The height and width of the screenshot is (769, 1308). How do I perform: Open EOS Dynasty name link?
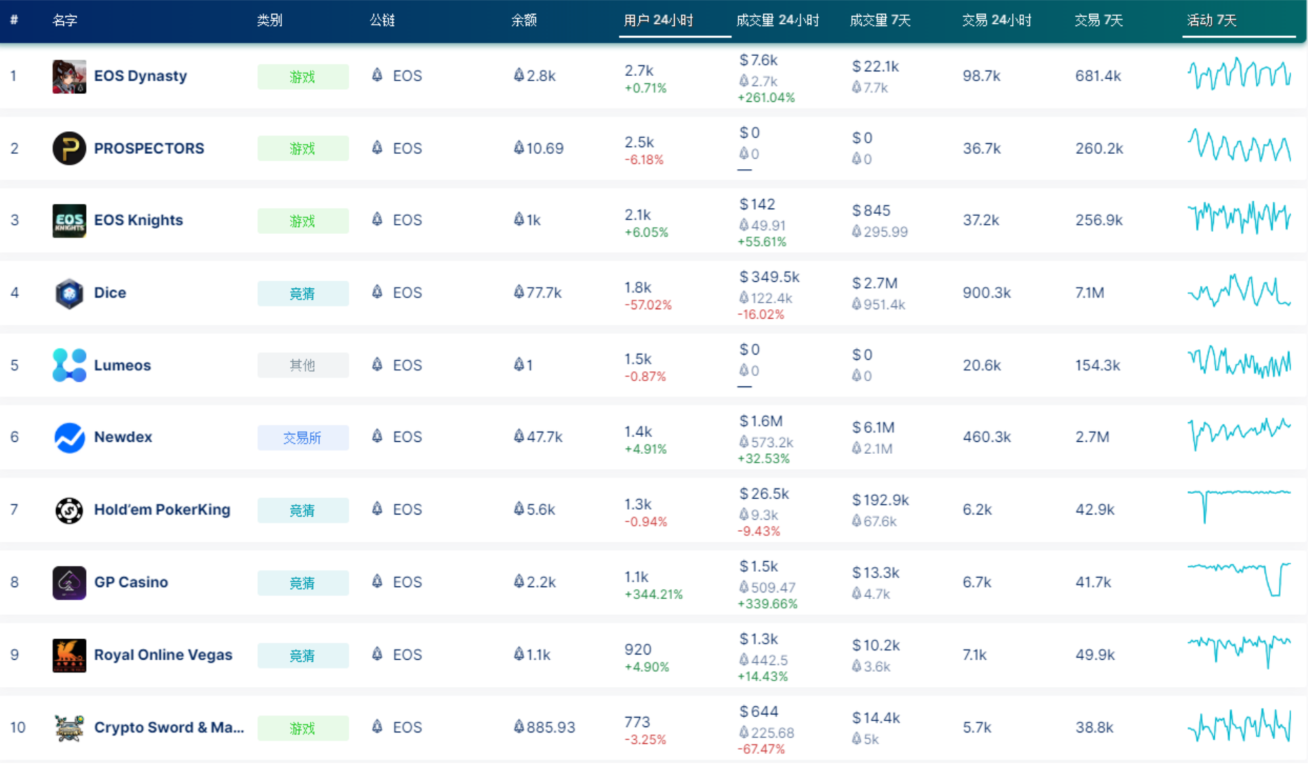coord(140,76)
